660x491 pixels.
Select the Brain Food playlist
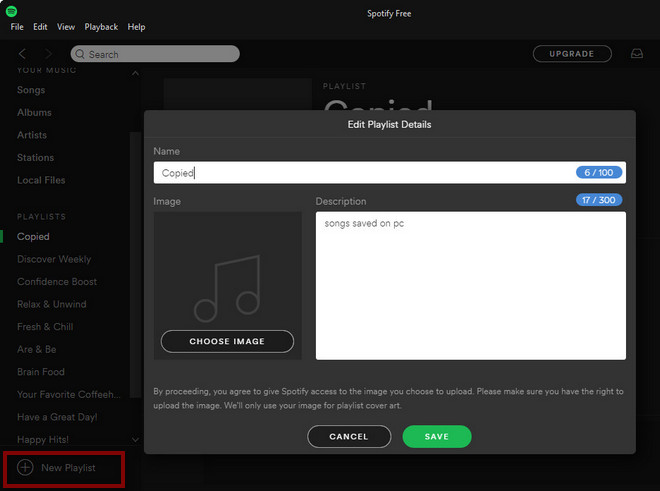pyautogui.click(x=40, y=372)
